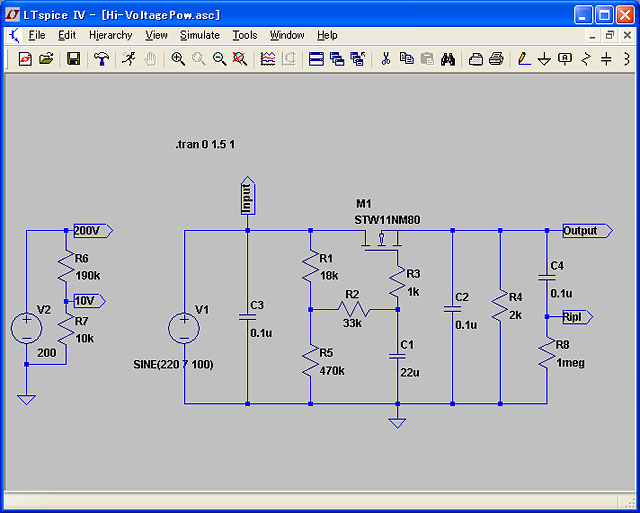Click resistor R5 470k value
640x513 pixels.
tap(331, 371)
